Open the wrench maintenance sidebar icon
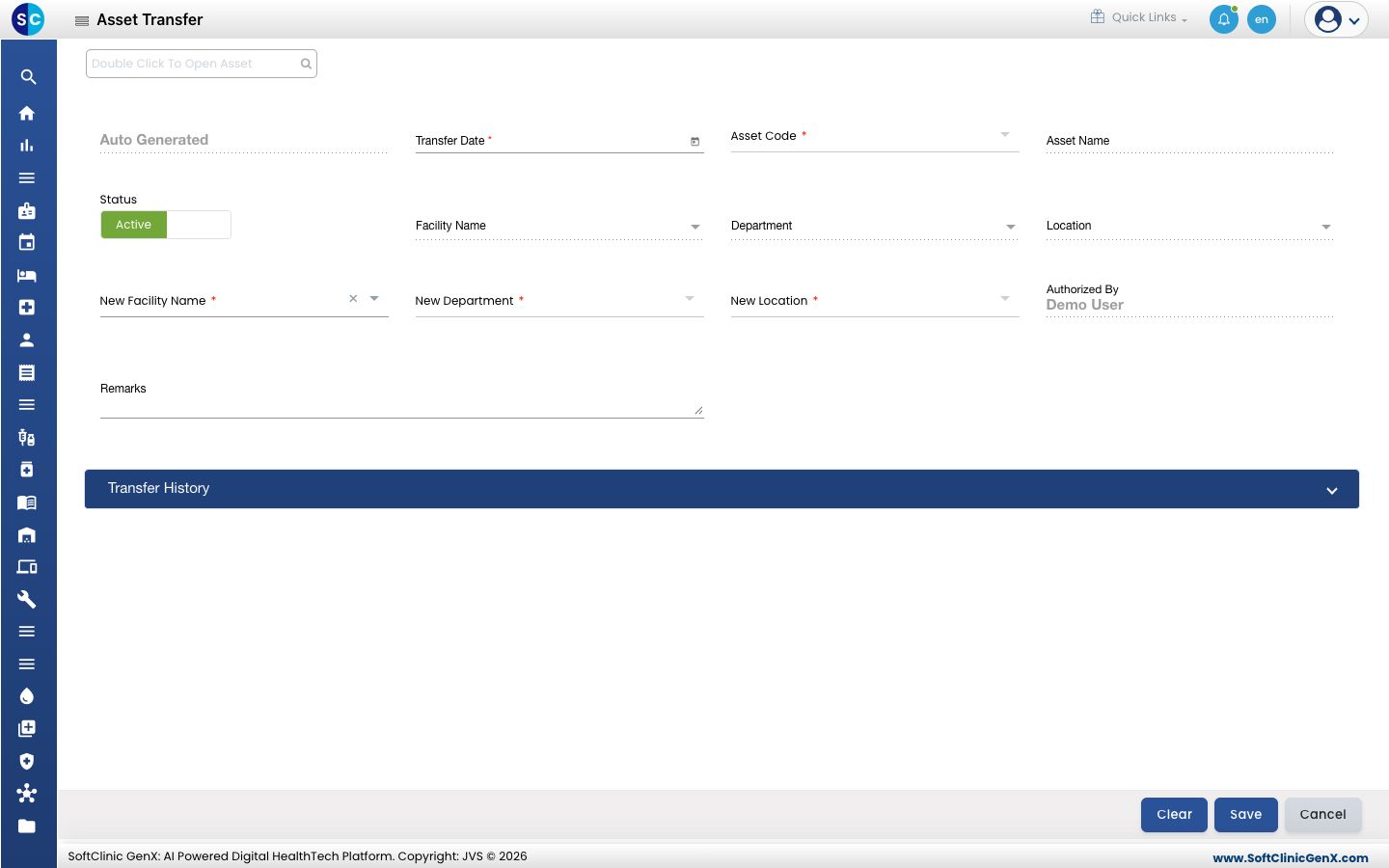Viewport: 1389px width, 868px height. click(x=27, y=599)
